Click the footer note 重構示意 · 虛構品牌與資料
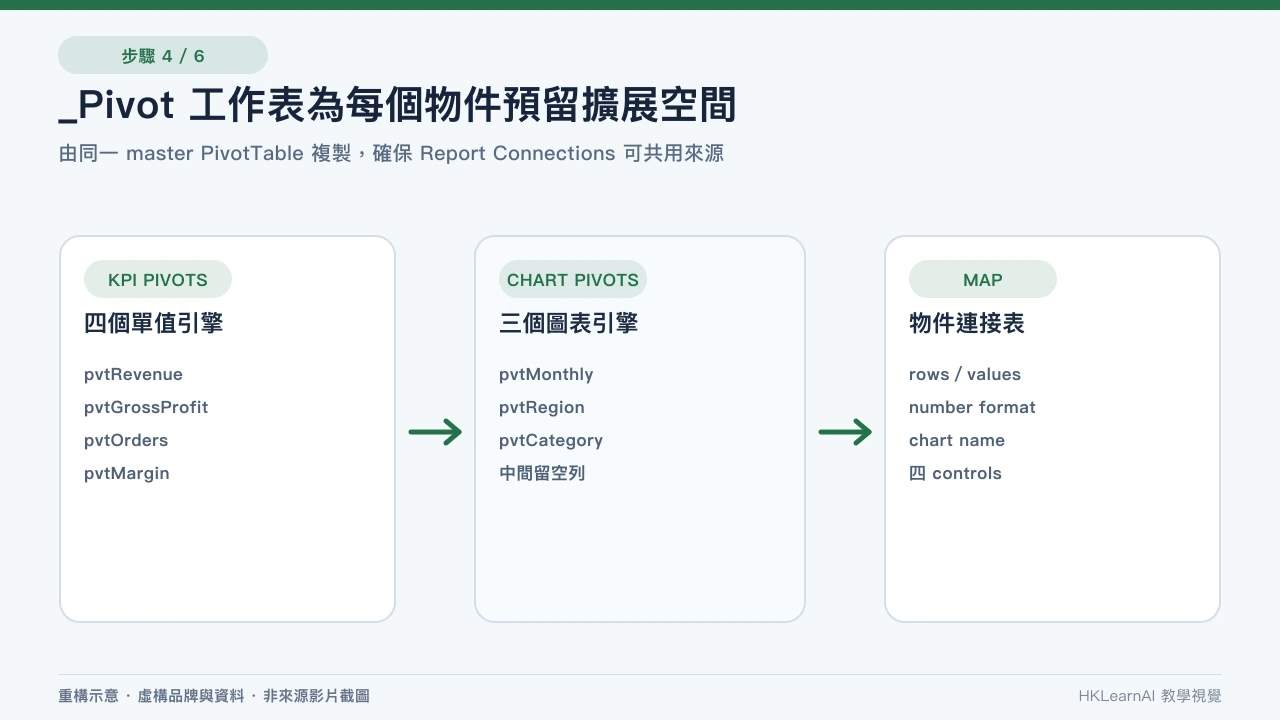The image size is (1280, 720). [x=214, y=696]
